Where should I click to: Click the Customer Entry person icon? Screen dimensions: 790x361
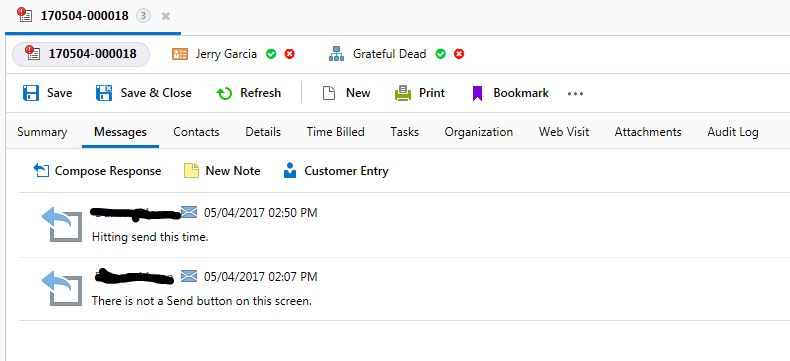(290, 171)
